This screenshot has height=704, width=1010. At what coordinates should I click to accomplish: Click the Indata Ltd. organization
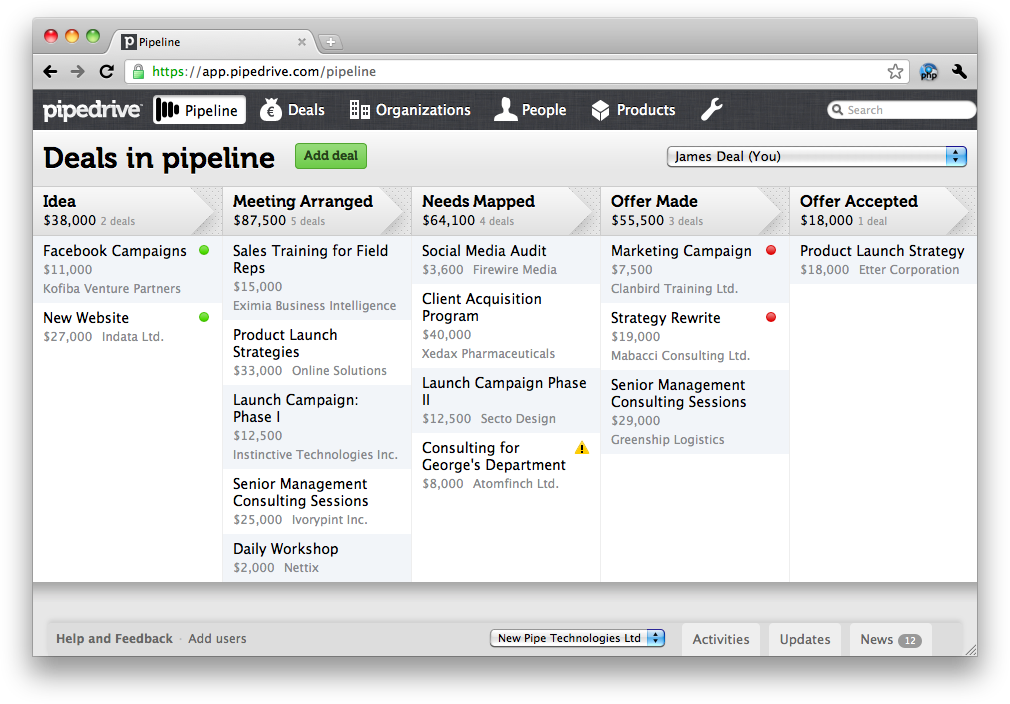tap(133, 336)
